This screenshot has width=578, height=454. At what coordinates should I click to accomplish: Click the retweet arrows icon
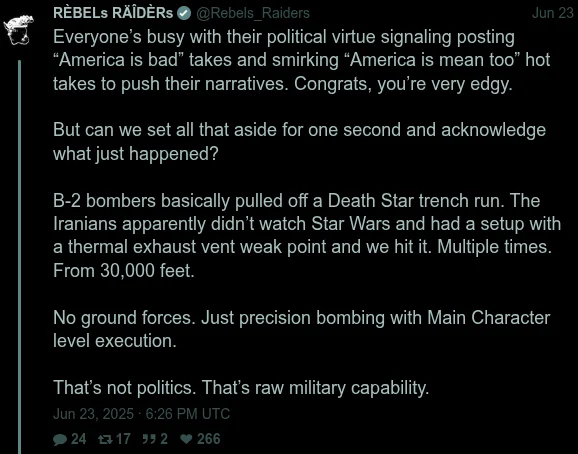tap(105, 439)
